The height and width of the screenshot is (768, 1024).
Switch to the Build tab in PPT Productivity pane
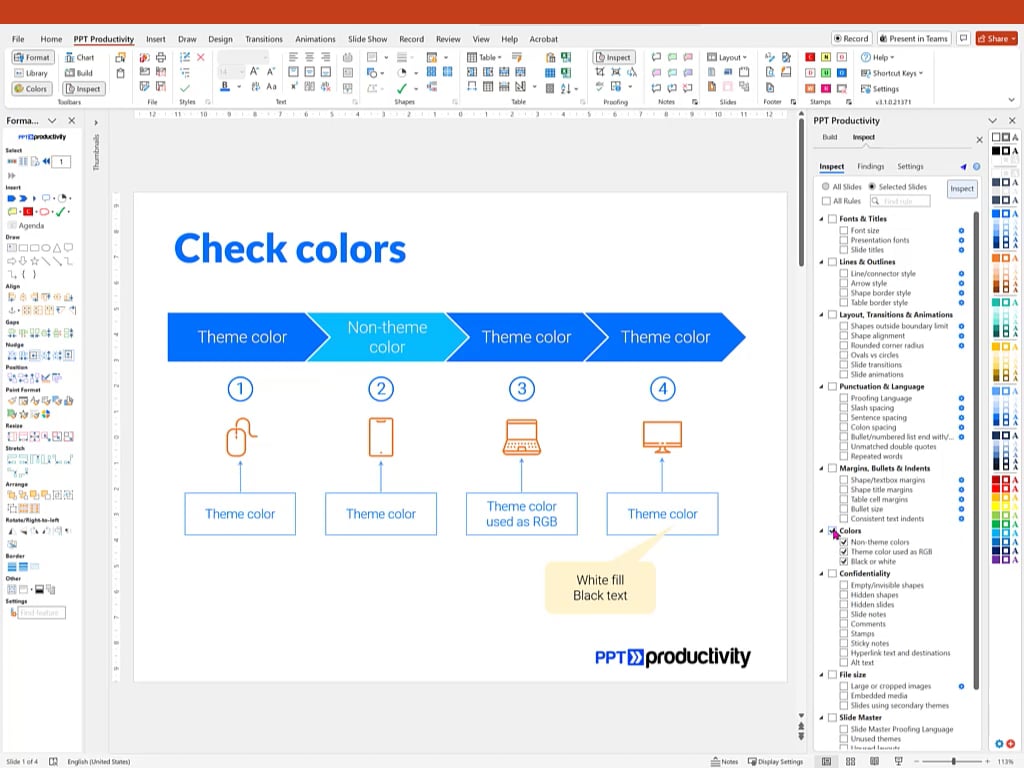pos(829,137)
